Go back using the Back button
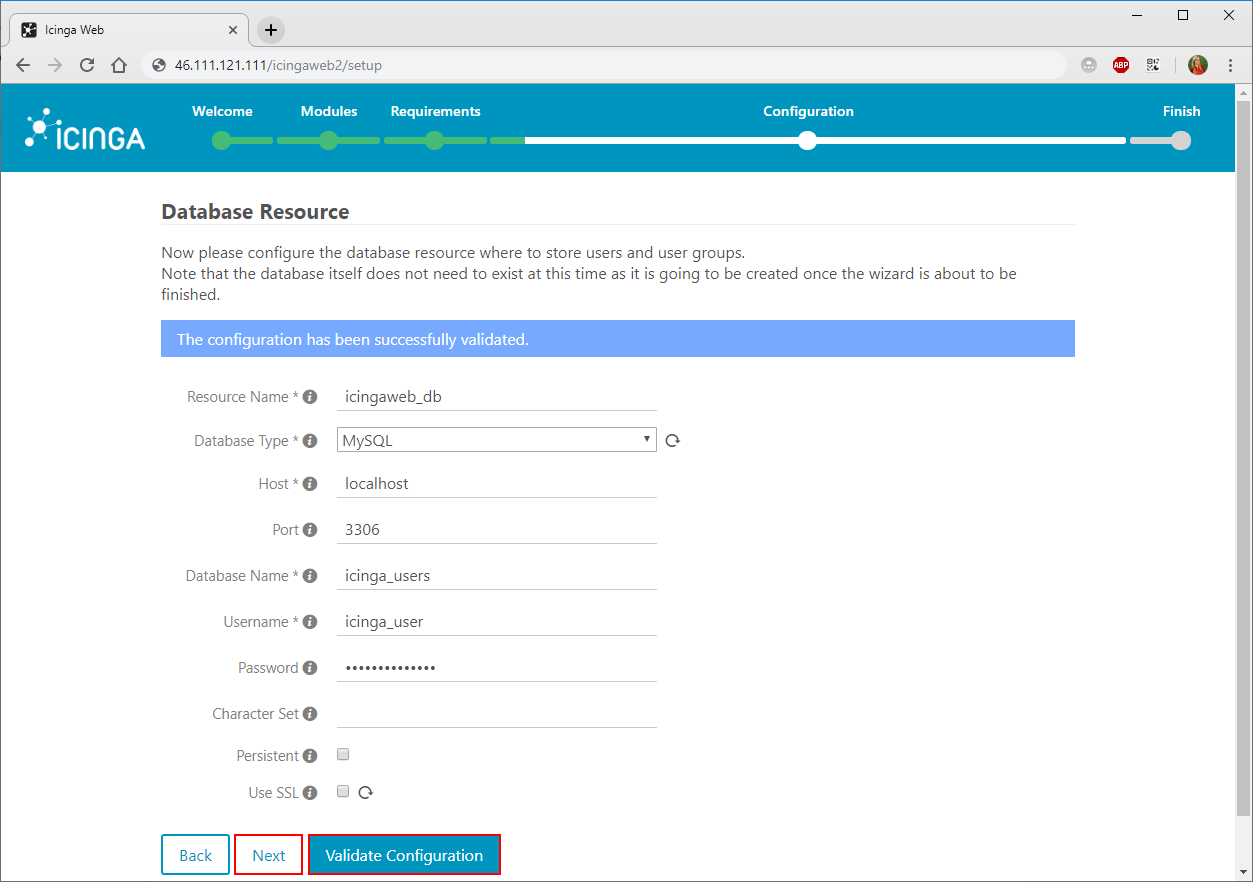The image size is (1253, 882). [195, 855]
